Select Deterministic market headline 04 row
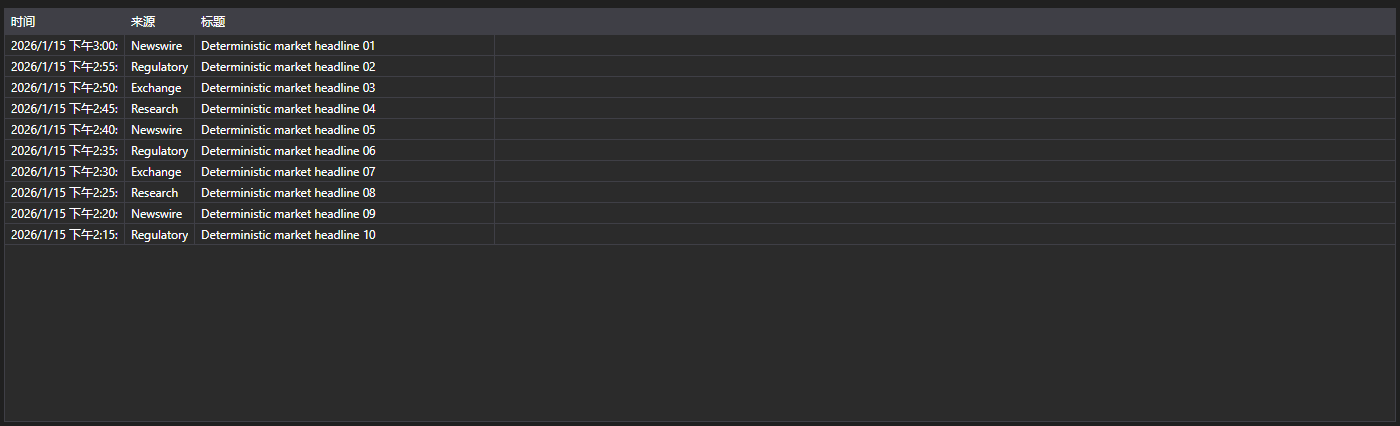The height and width of the screenshot is (426, 1400). click(x=699, y=108)
